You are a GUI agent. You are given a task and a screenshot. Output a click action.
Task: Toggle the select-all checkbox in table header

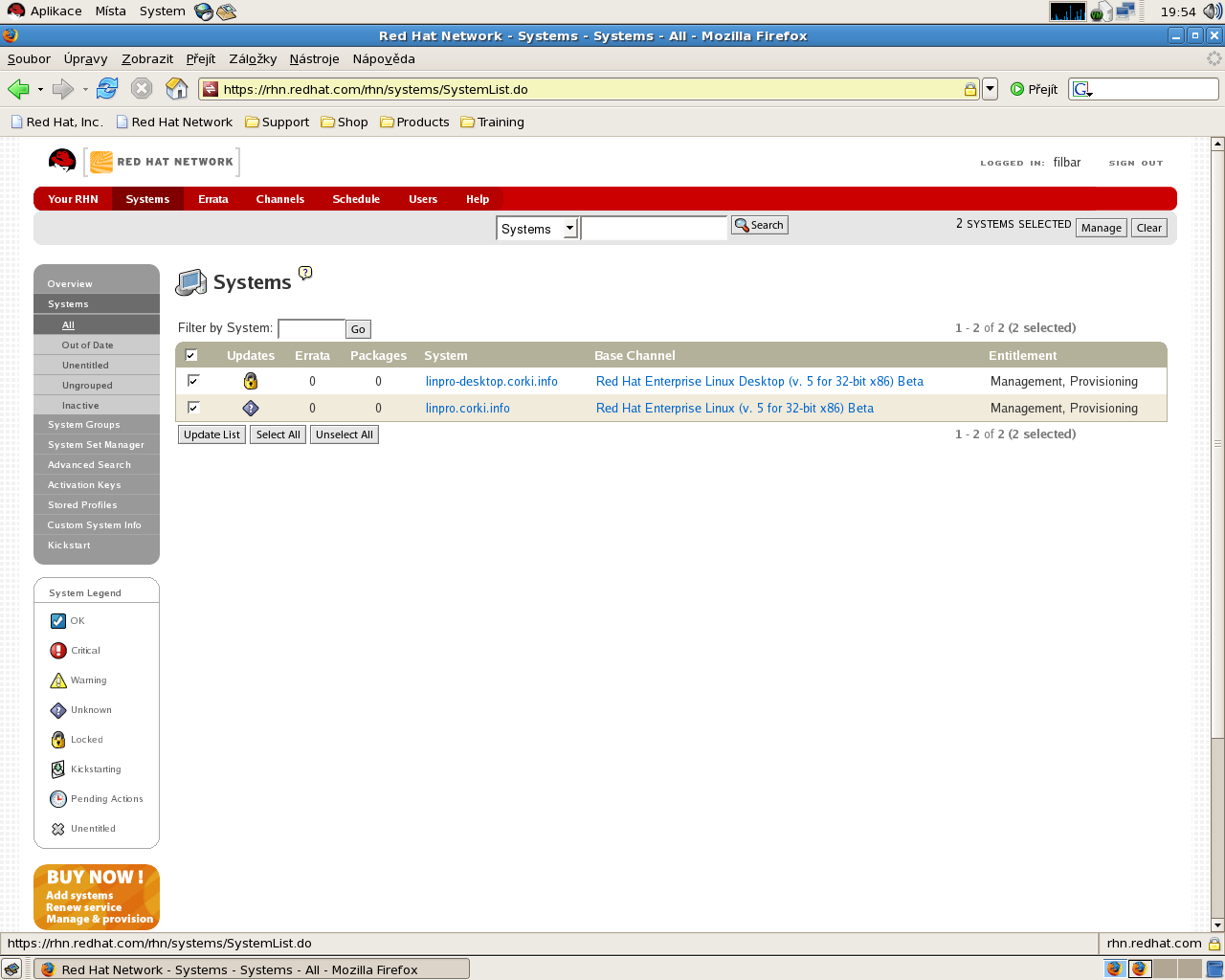click(x=191, y=355)
